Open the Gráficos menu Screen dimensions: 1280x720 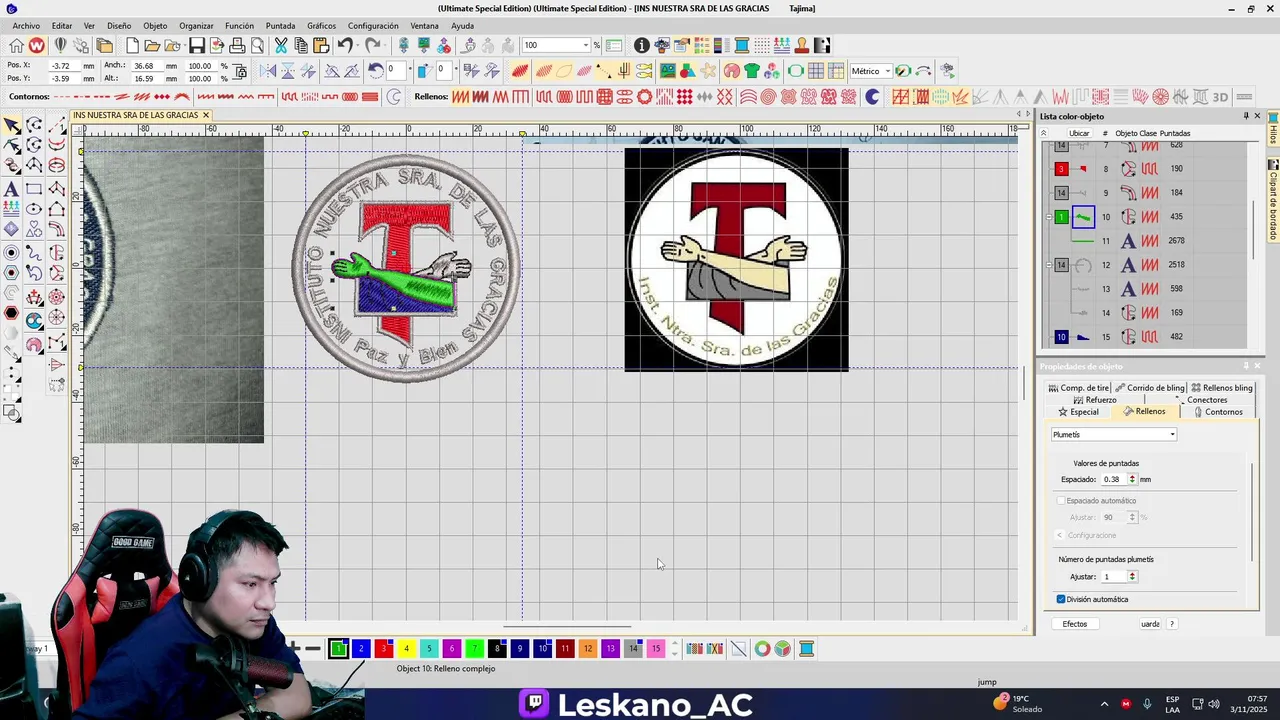point(321,26)
